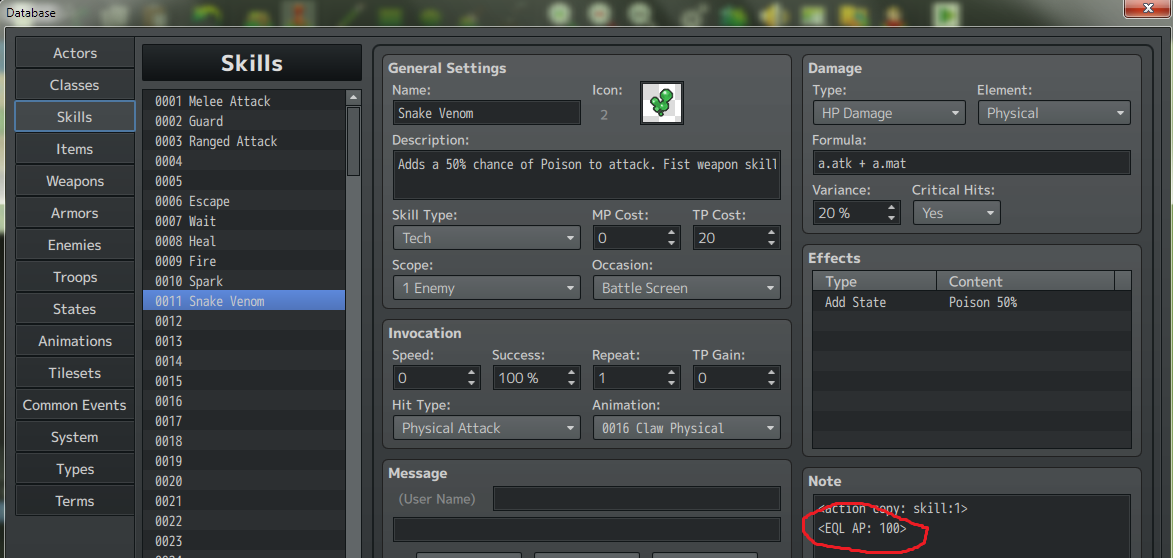Select skill 0003 Ranged Attack
This screenshot has height=558, width=1173.
(x=244, y=141)
